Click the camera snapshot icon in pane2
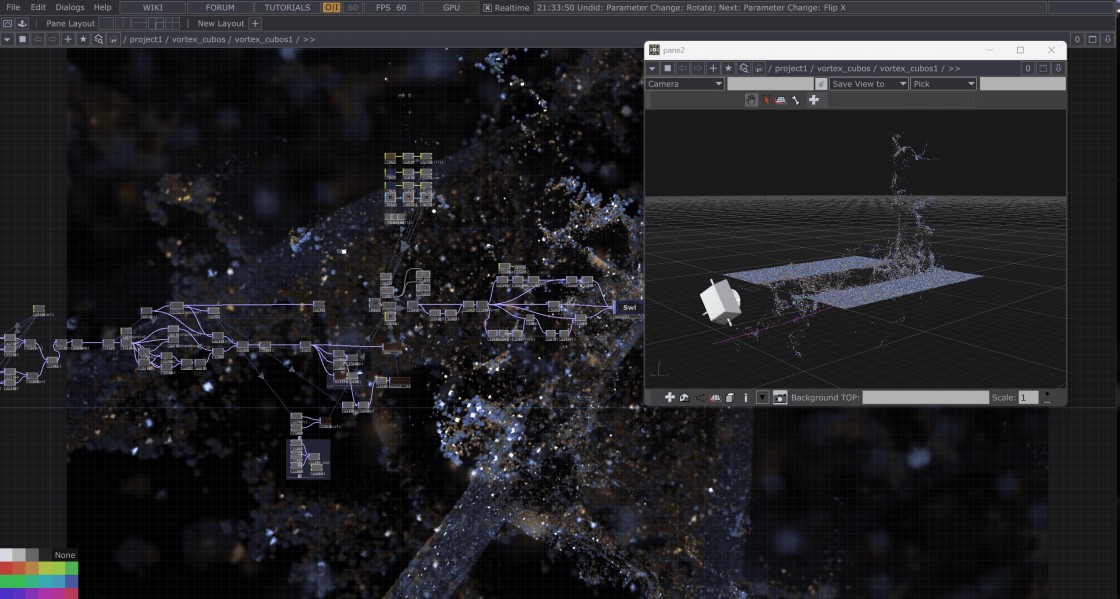Screen dimensions: 1120x599 click(x=780, y=397)
